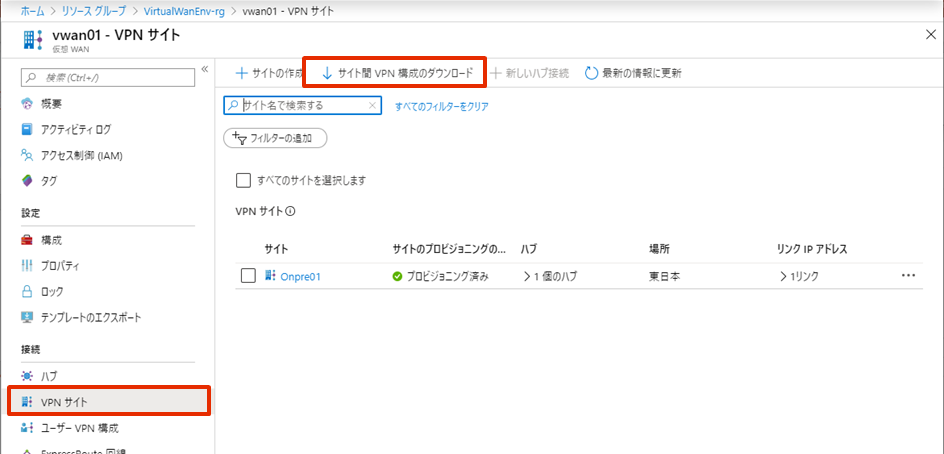Click the 東日本 location cell
Image resolution: width=944 pixels, height=454 pixels.
pos(665,277)
